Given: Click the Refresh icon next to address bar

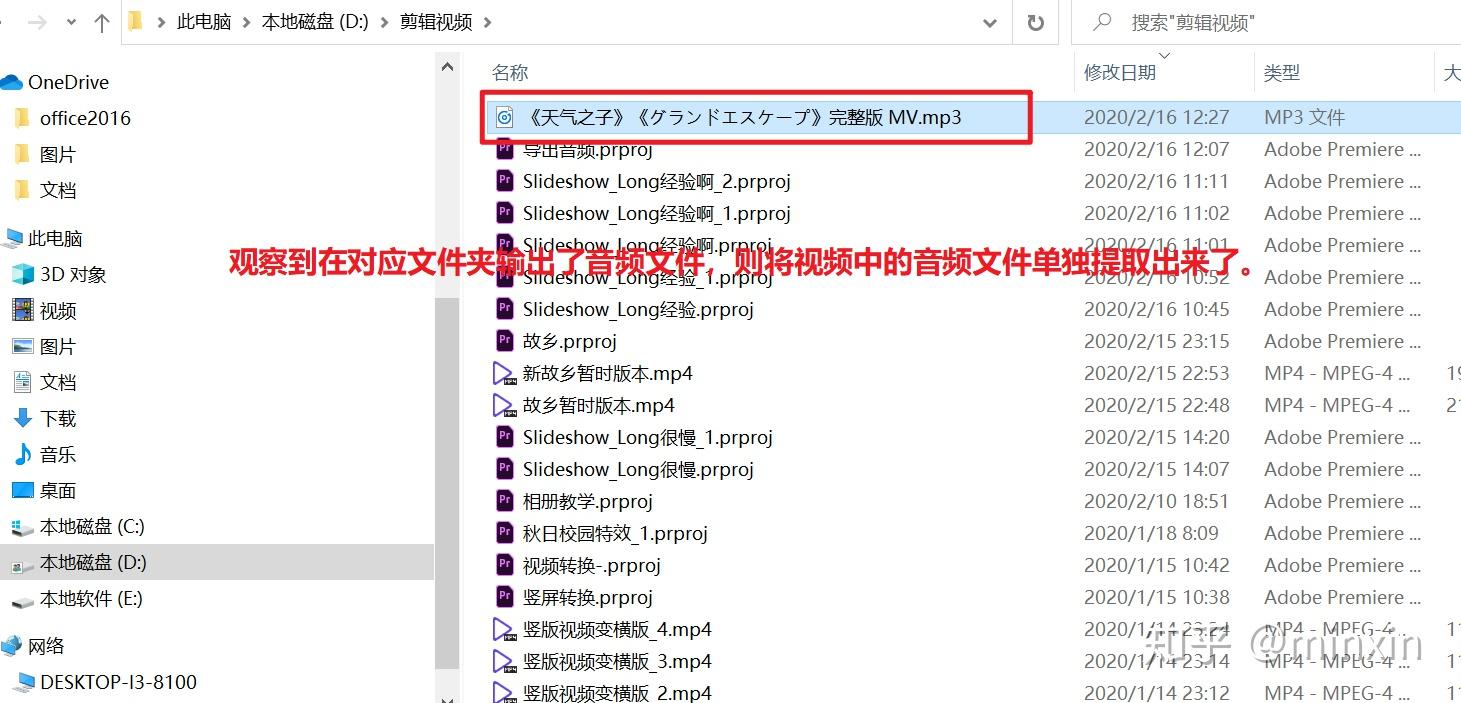Looking at the screenshot, I should 1036,22.
